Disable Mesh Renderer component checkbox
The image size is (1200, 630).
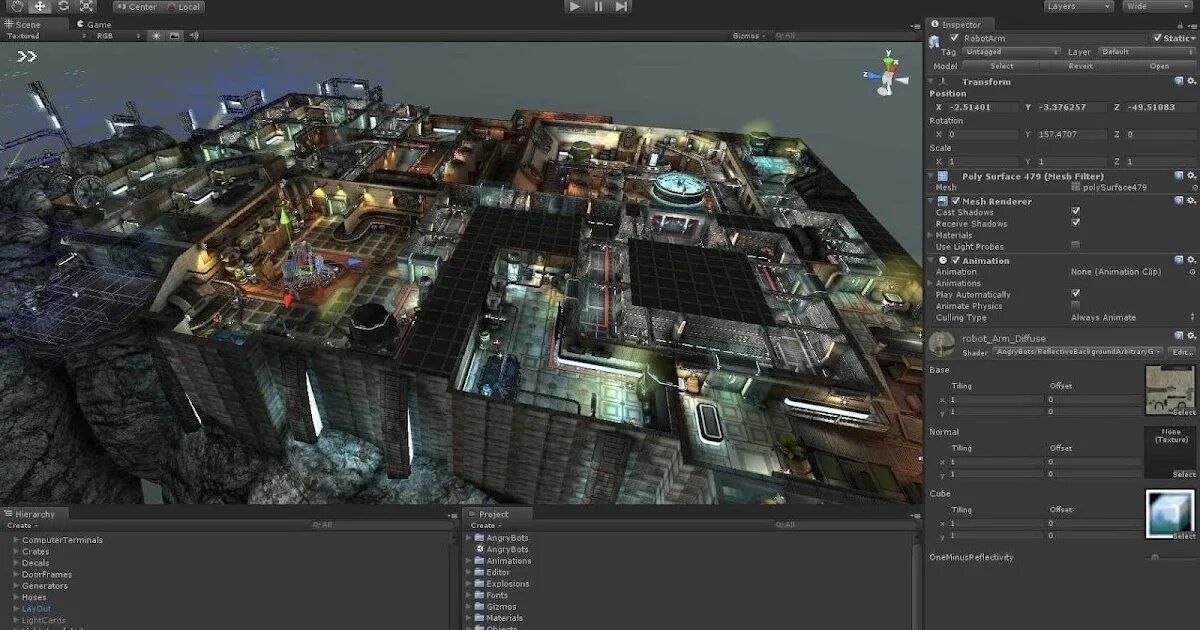point(956,200)
